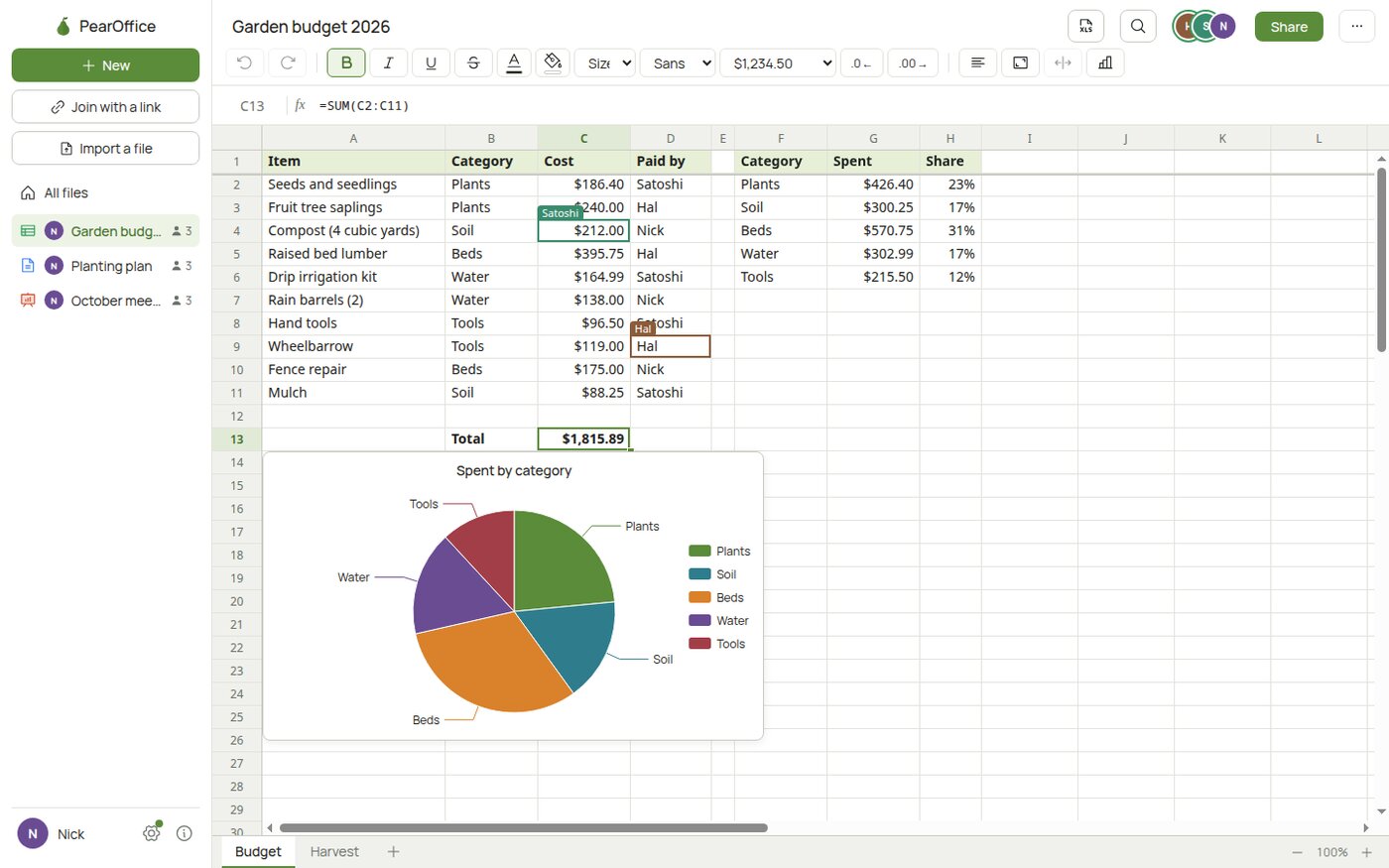The height and width of the screenshot is (868, 1389).
Task: Toggle underline formatting
Action: (x=431, y=62)
